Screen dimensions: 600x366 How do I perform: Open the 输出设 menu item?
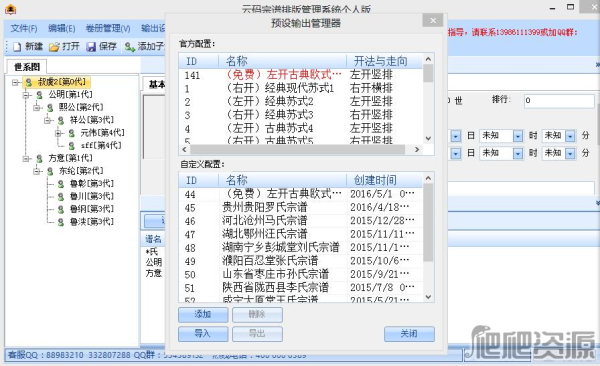point(153,28)
